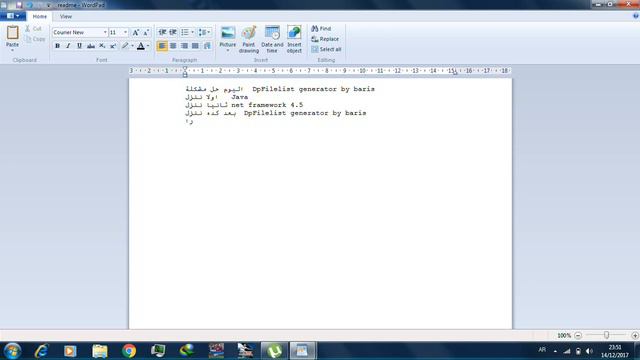The height and width of the screenshot is (360, 640).
Task: Open Windows Start menu
Action: pos(12,351)
